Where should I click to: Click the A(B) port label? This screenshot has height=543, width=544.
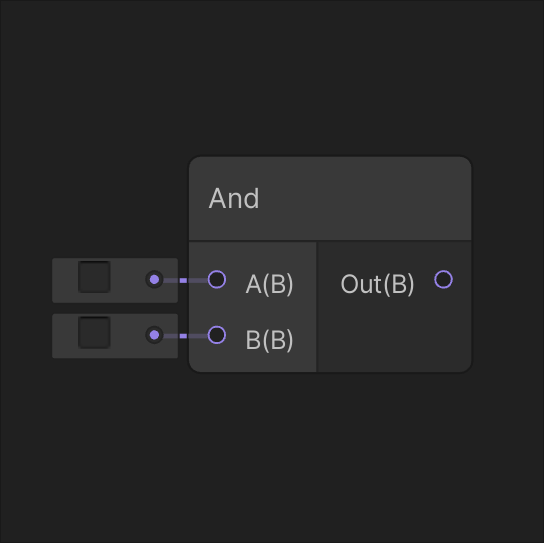(x=269, y=284)
